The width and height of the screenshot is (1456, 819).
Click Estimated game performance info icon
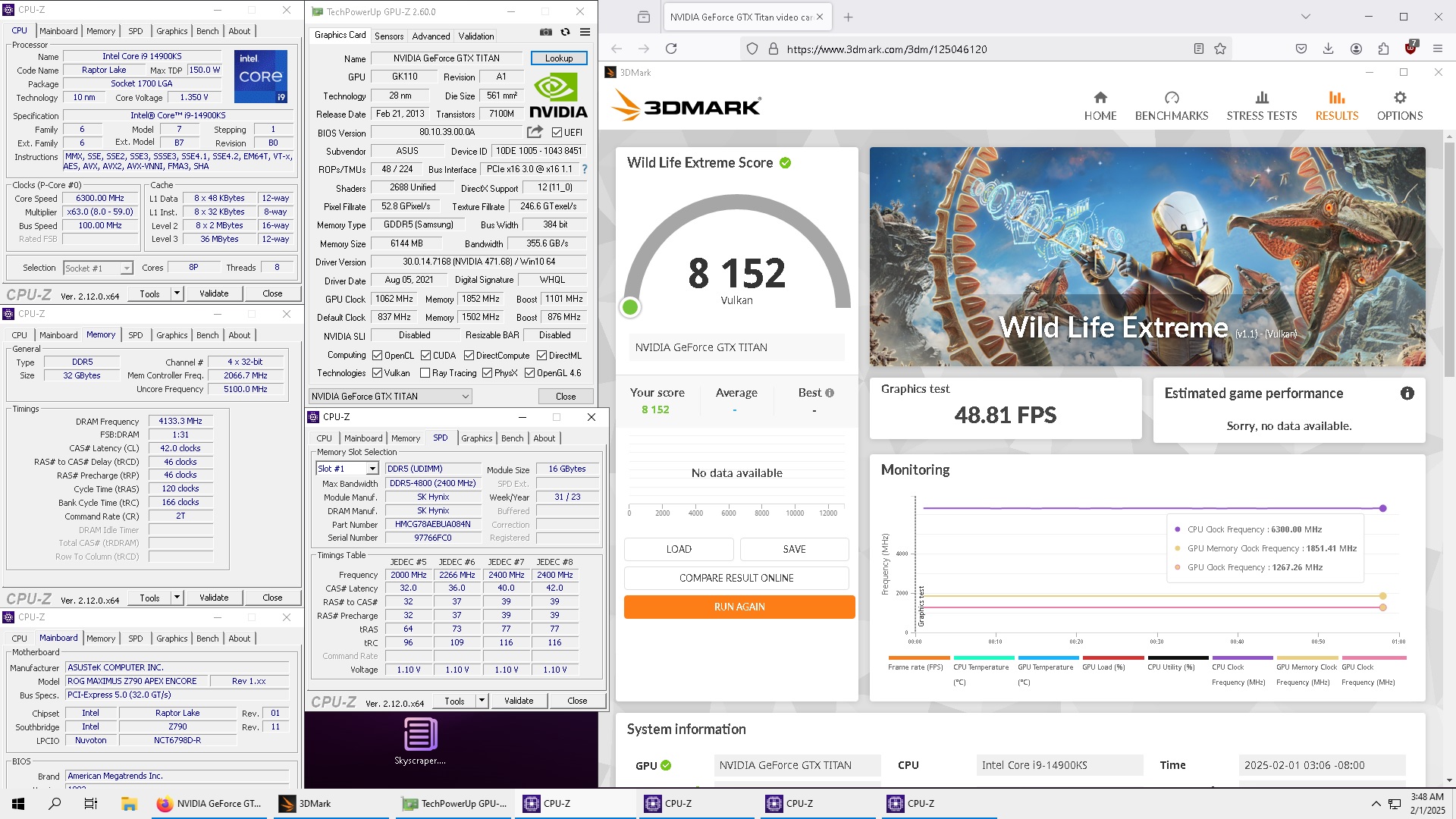tap(1407, 394)
